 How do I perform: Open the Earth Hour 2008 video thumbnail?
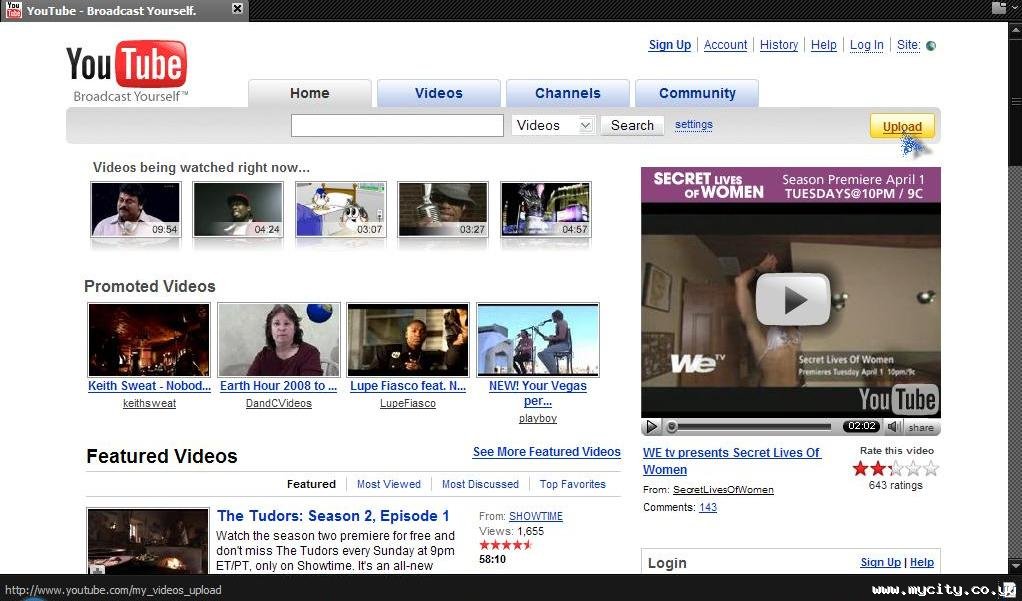click(x=279, y=340)
